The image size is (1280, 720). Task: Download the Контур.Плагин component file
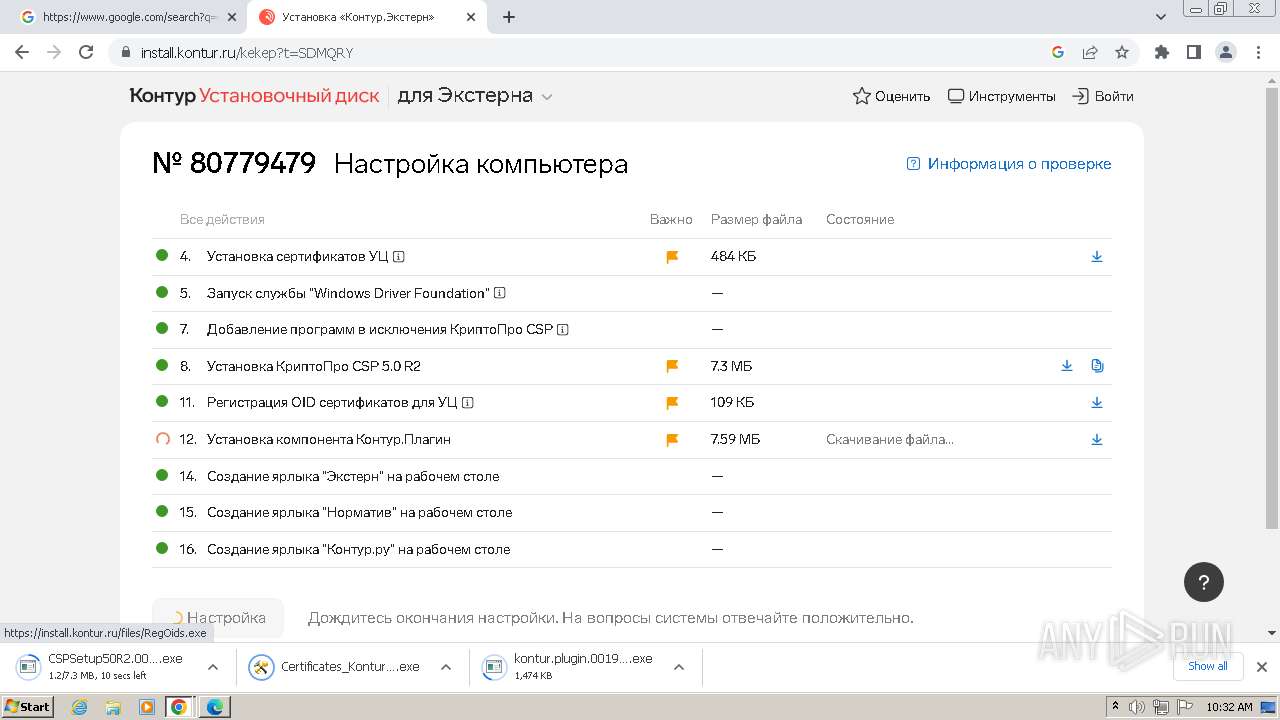click(1097, 439)
